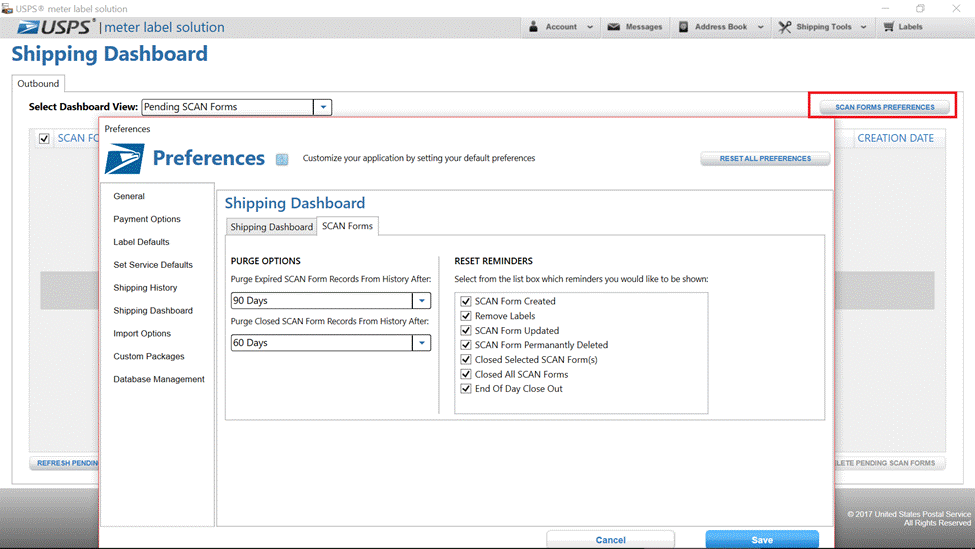This screenshot has height=549, width=975.
Task: Expand the Shipping Tools menu chevron
Action: pyautogui.click(x=863, y=27)
